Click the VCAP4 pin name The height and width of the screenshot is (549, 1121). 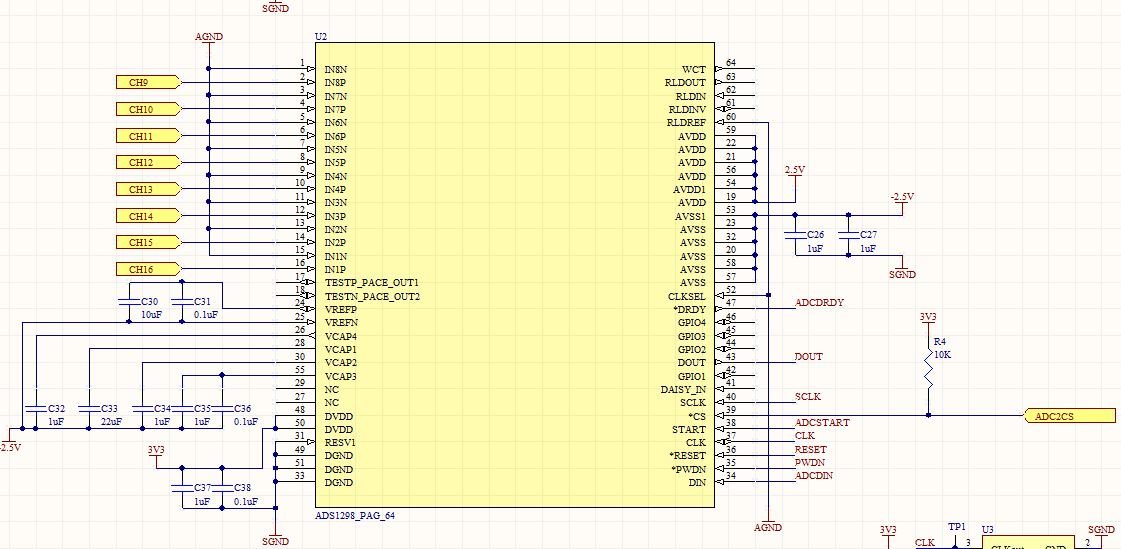click(340, 337)
